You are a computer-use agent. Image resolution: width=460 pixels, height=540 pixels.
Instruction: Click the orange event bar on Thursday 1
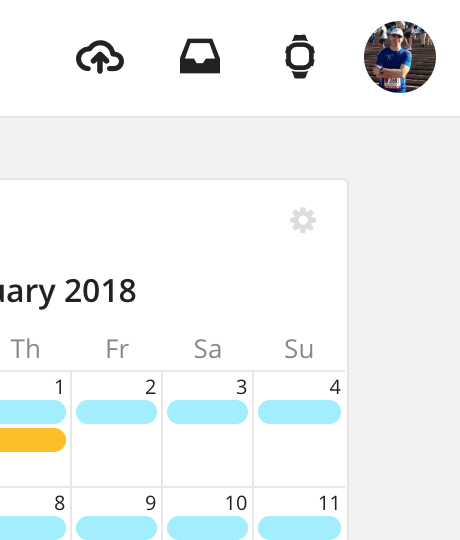click(33, 440)
